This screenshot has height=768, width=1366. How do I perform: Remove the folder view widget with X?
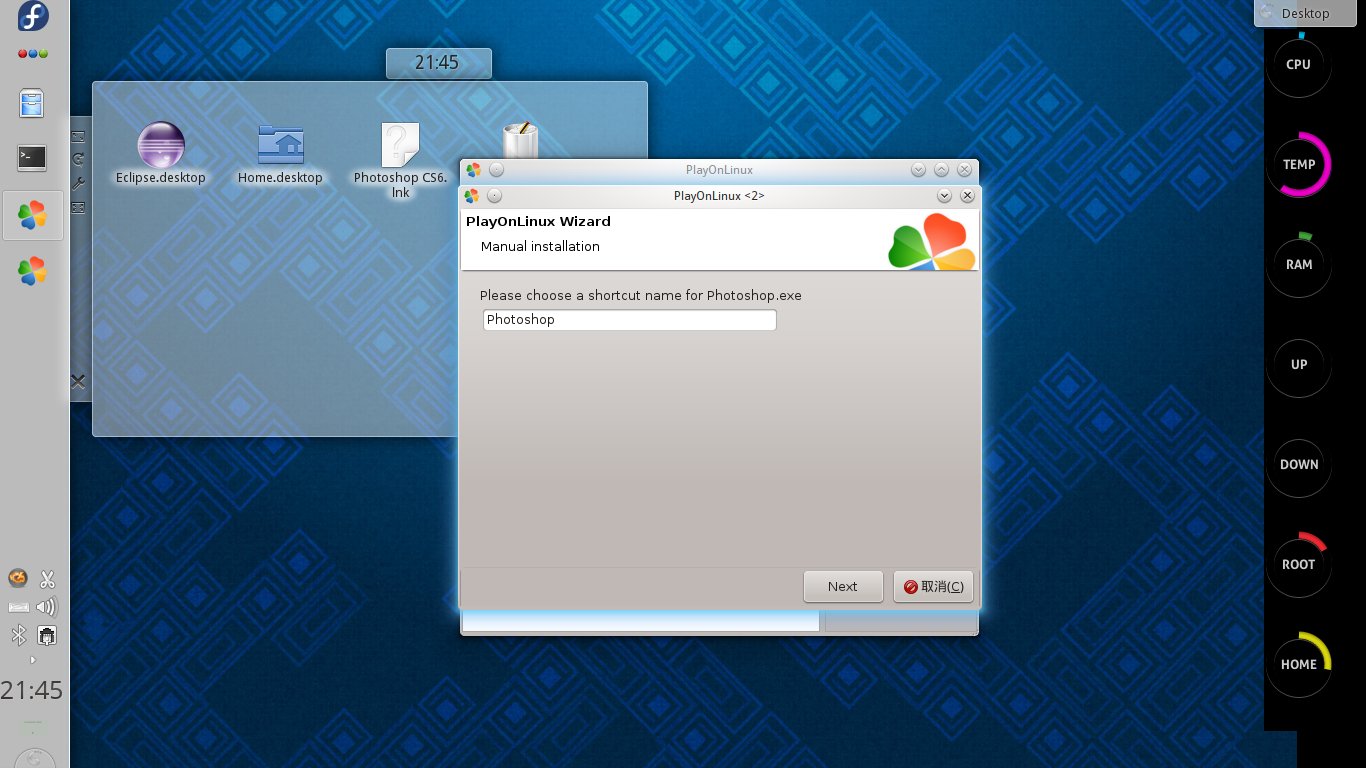pos(78,381)
